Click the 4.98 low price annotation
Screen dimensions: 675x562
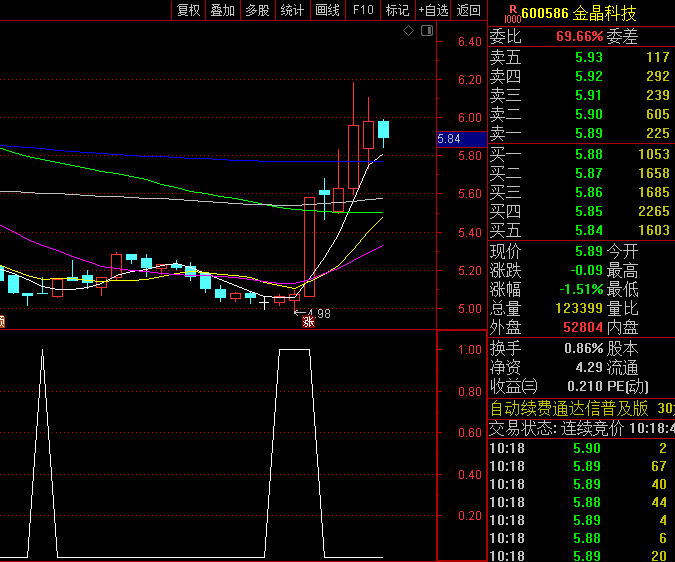click(319, 314)
